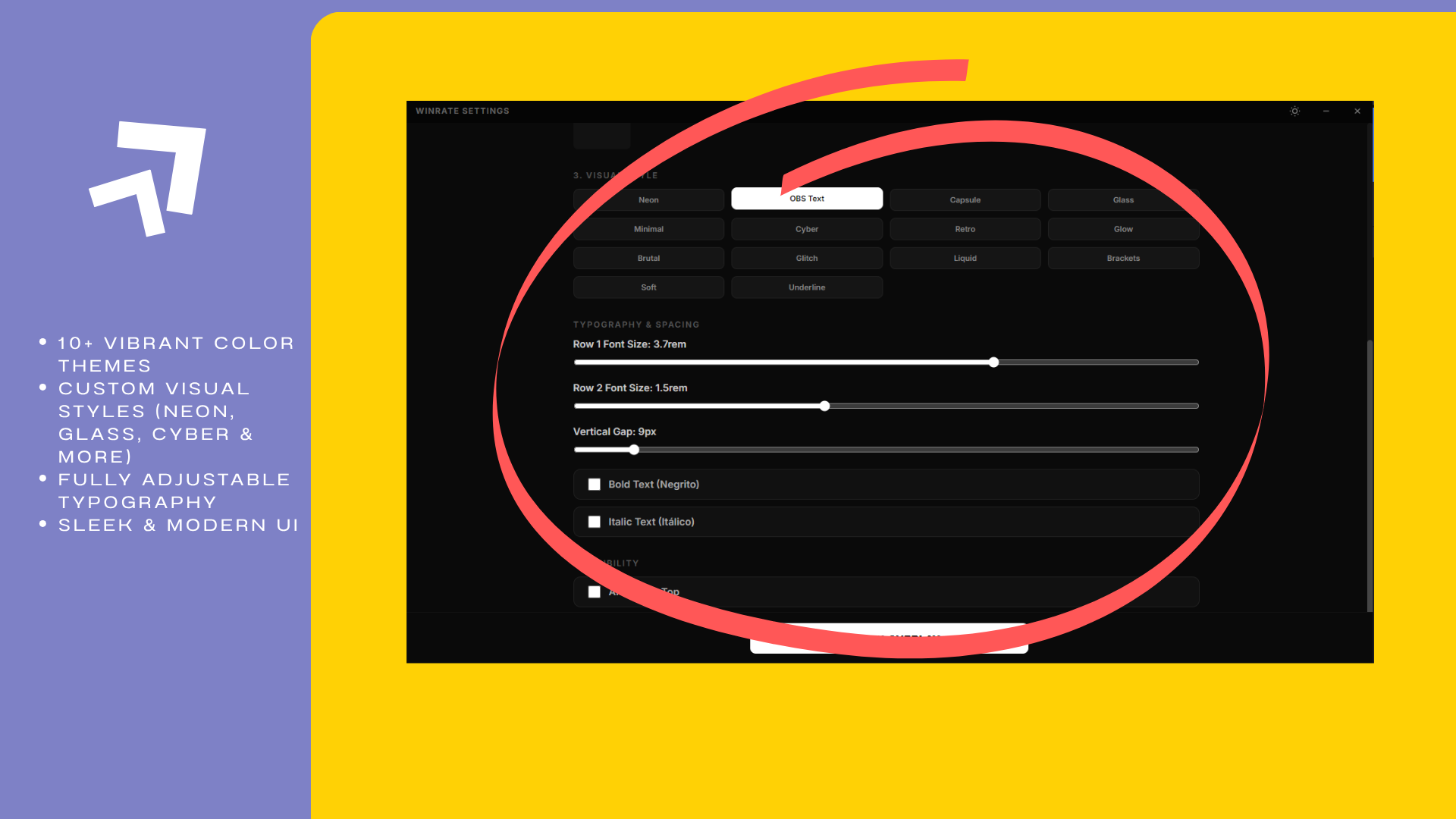The height and width of the screenshot is (819, 1456).
Task: Close the Winrate Settings window
Action: [x=1357, y=111]
